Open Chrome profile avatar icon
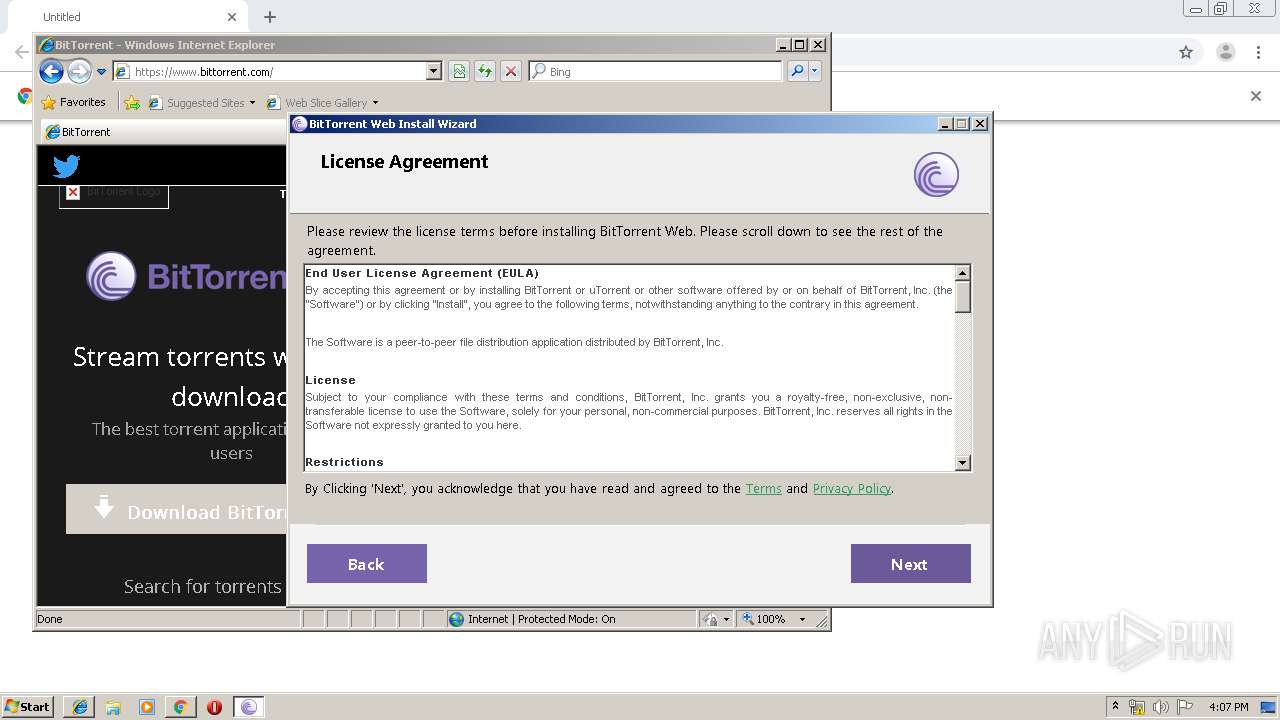This screenshot has width=1280, height=720. (x=1226, y=52)
